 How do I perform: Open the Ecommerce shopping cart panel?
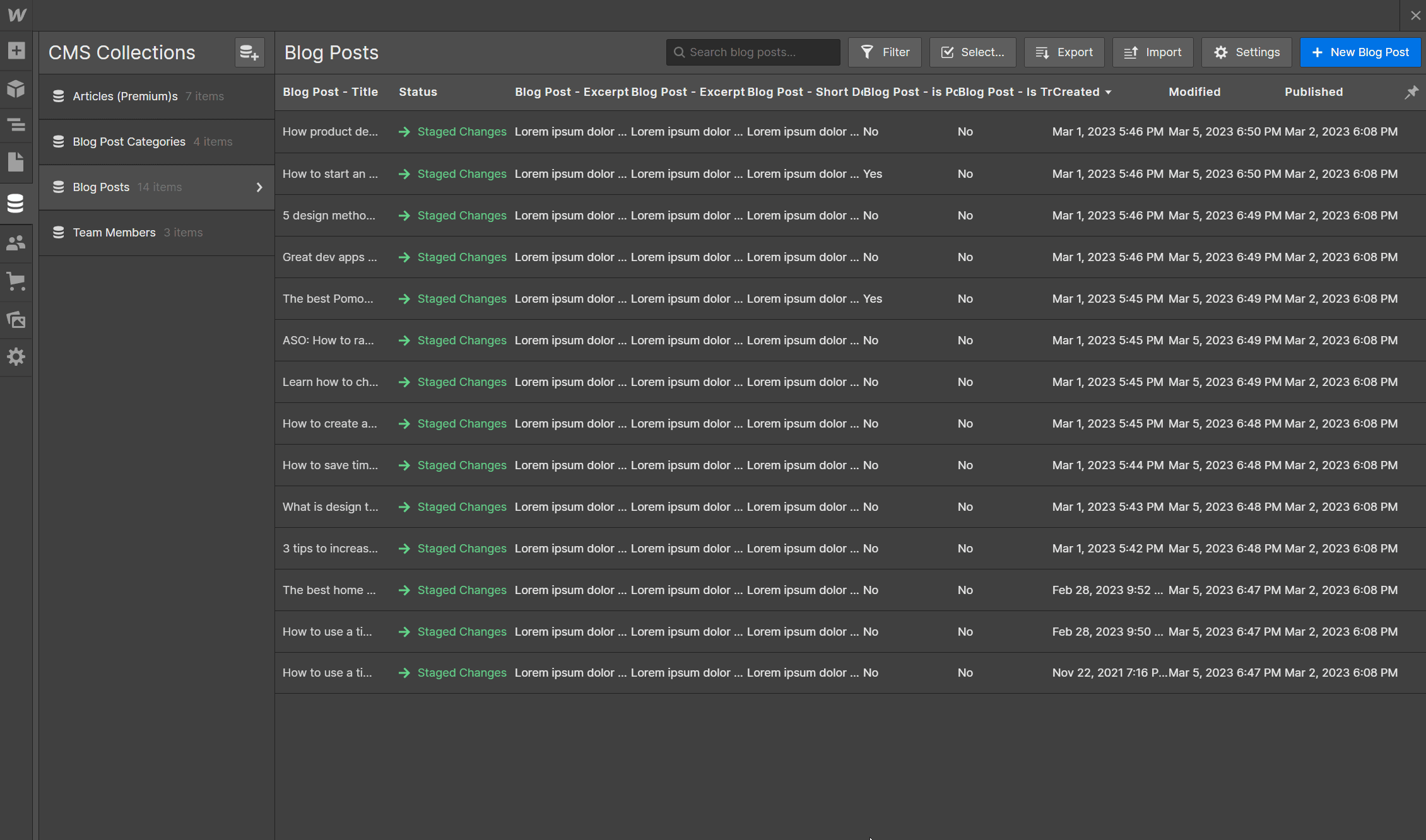16,282
